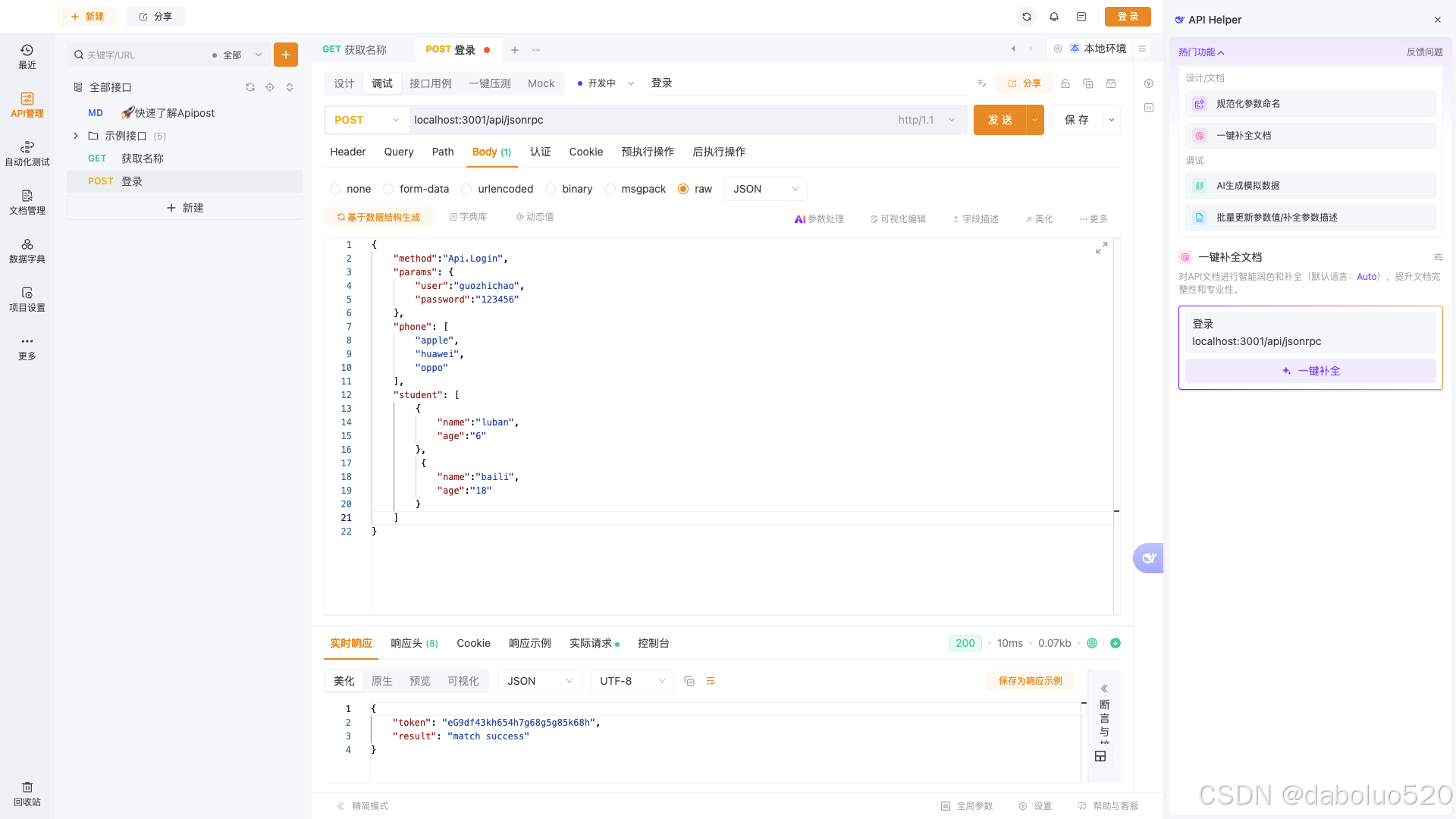Viewport: 1456px width, 819px height.
Task: Click 保存为响应示例 button
Action: pos(1030,681)
